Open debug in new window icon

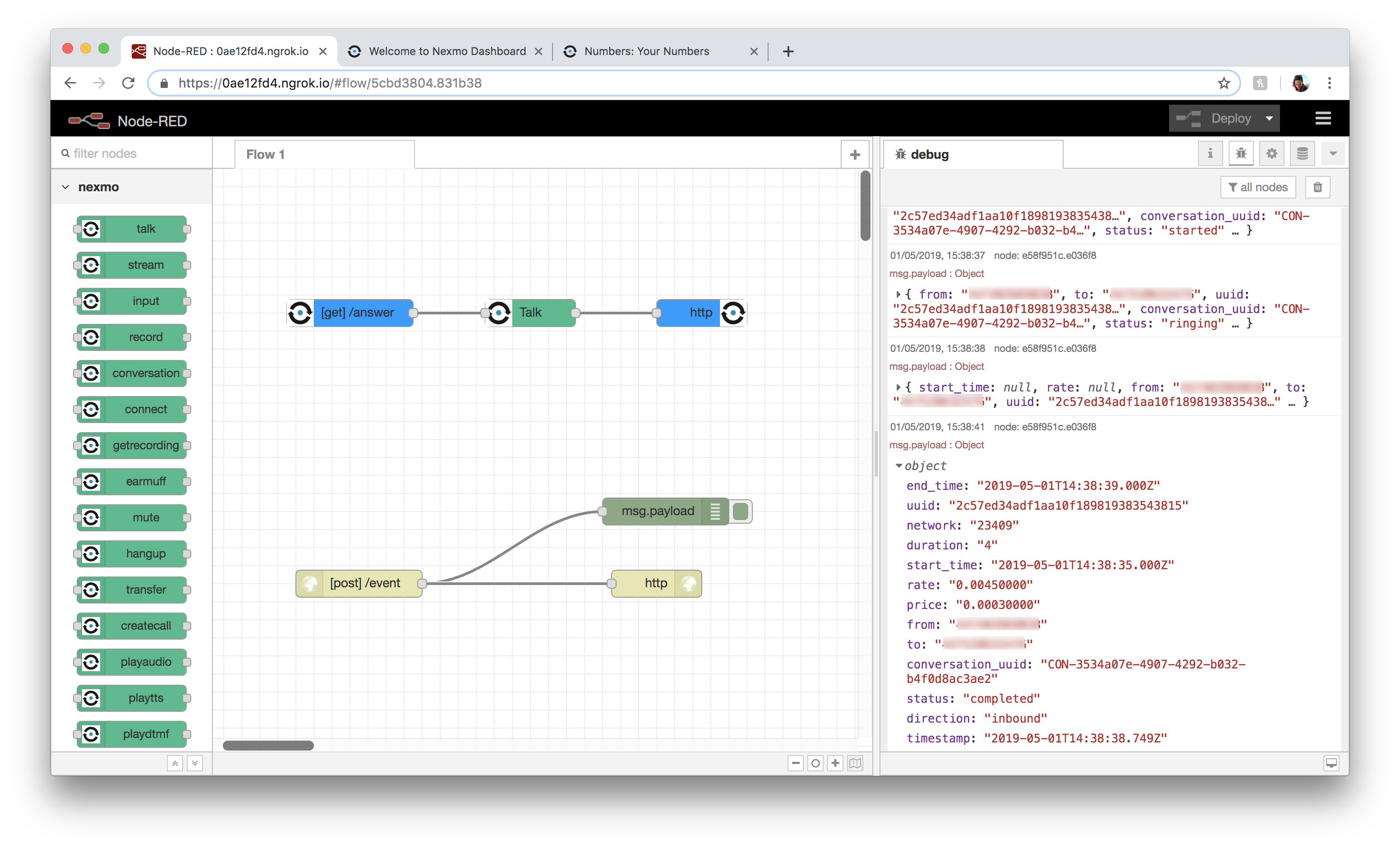[x=1331, y=763]
